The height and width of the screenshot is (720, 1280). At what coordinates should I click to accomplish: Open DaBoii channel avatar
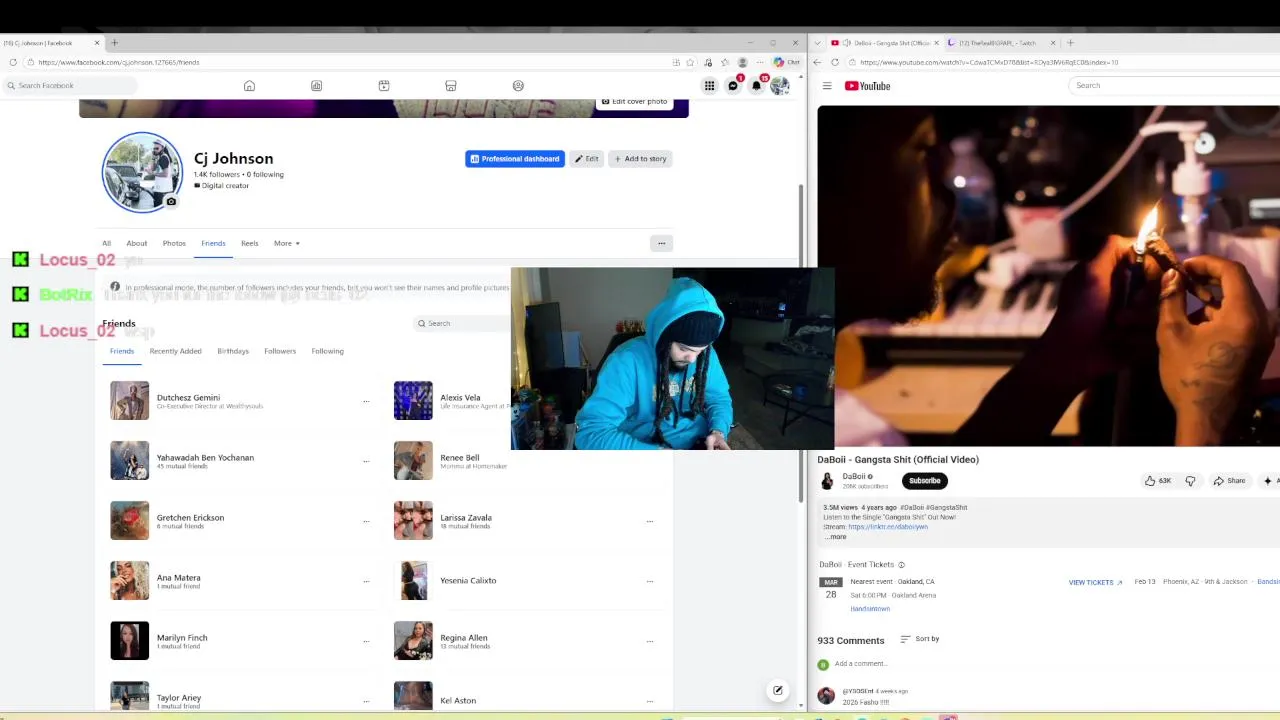pyautogui.click(x=827, y=481)
